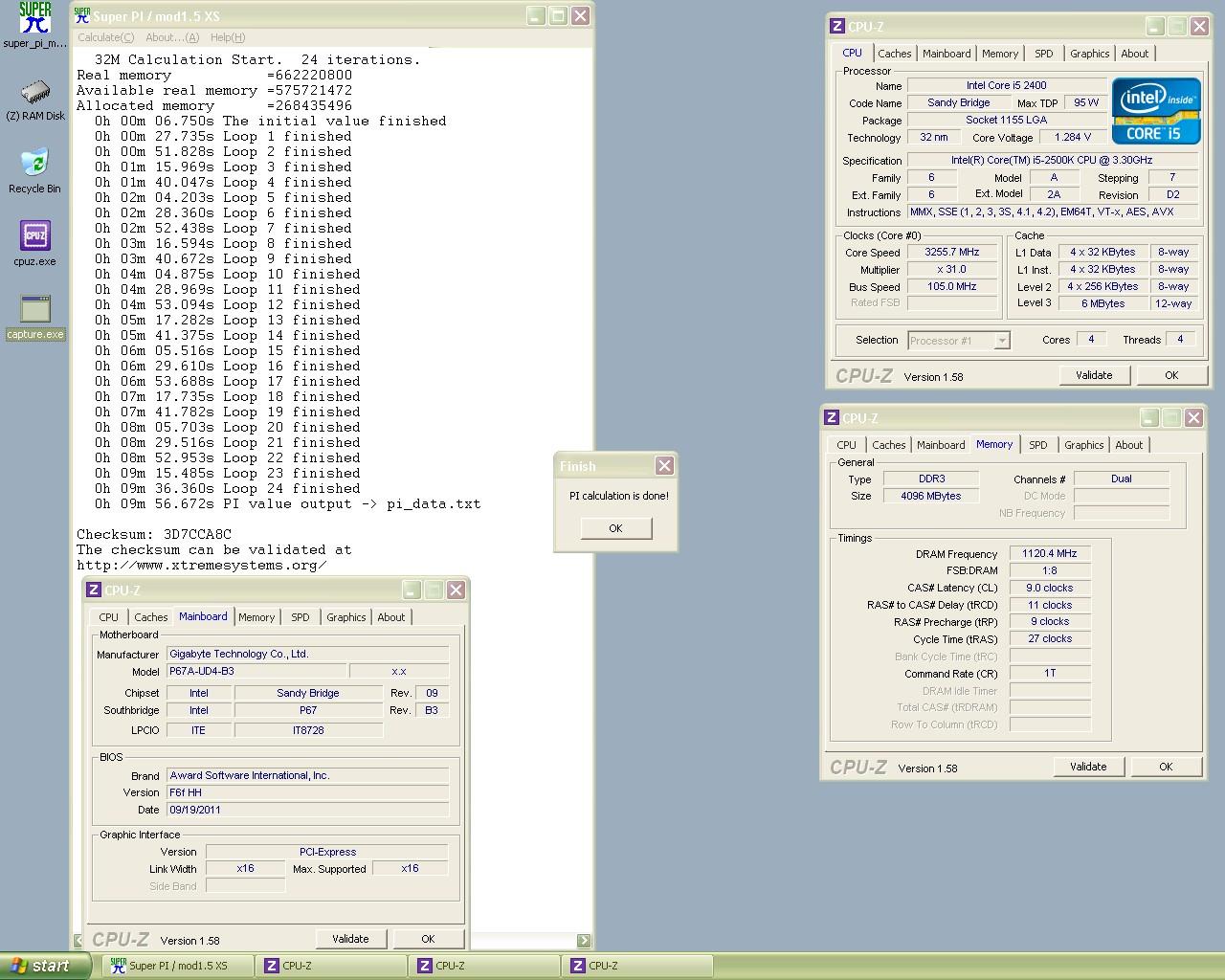
Task: Click the Core Voltage 1.284 V value
Action: point(1073,137)
